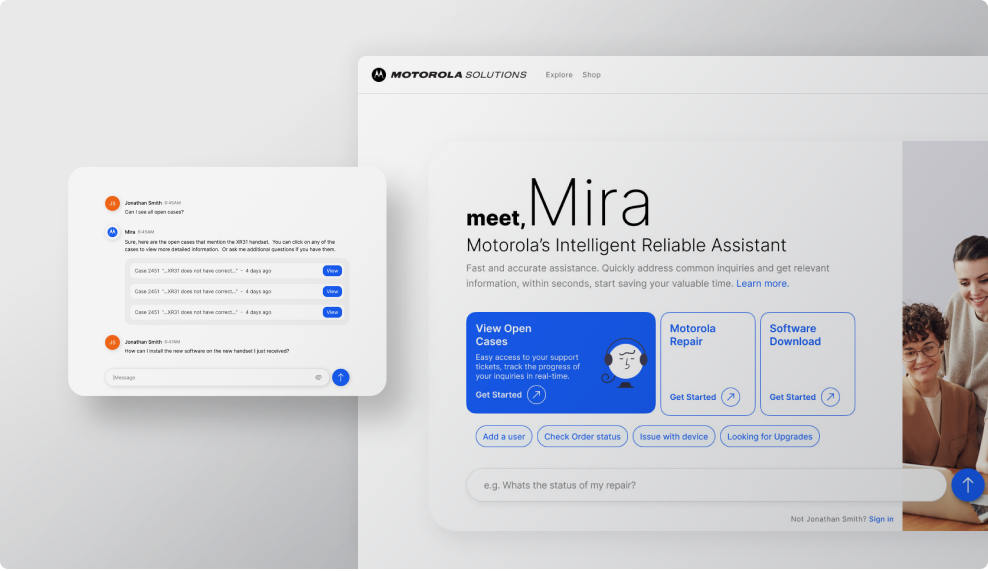988x571 pixels.
Task: Click the large blue send arrow beside repair field
Action: click(968, 485)
